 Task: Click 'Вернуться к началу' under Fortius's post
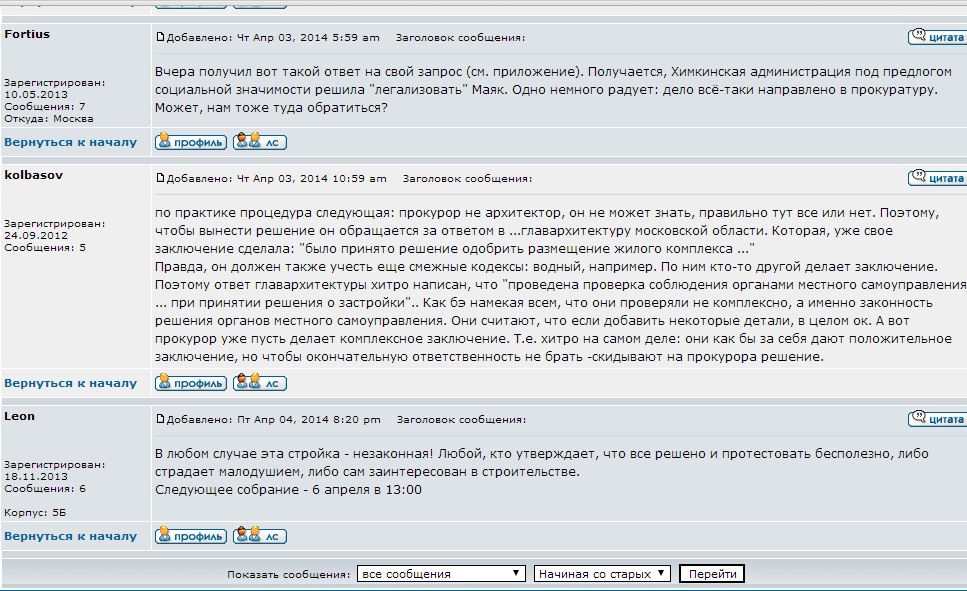pyautogui.click(x=70, y=142)
